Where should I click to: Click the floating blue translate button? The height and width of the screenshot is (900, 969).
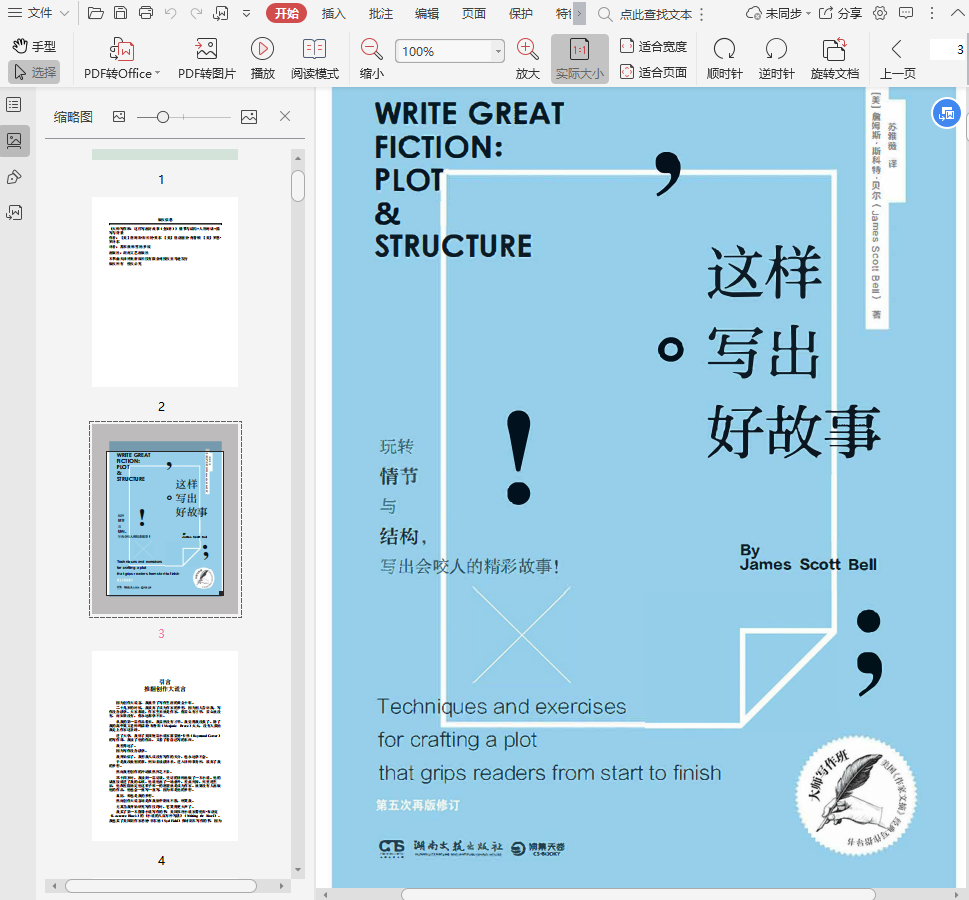pos(946,113)
